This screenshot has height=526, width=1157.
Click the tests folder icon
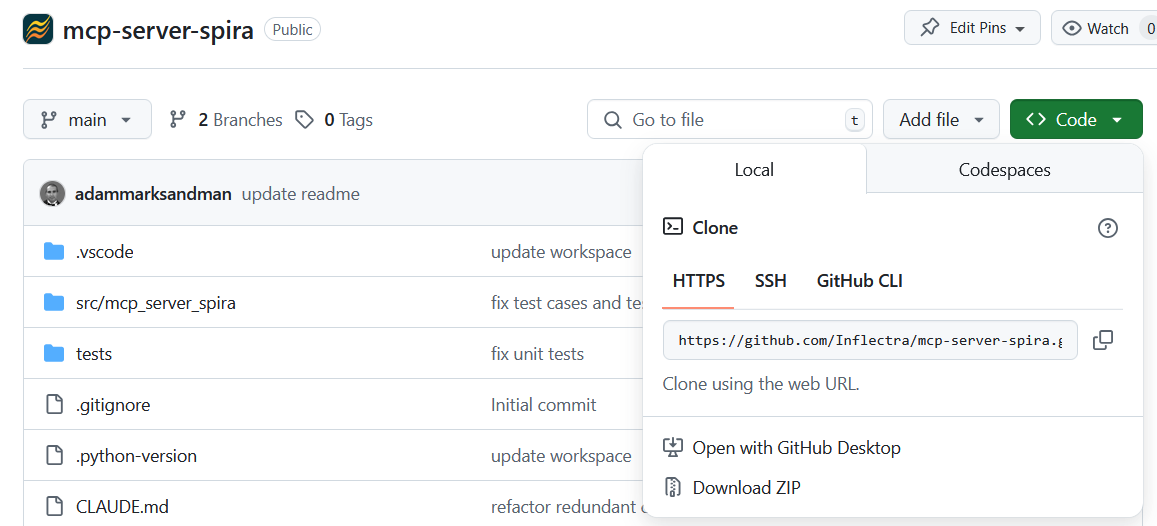click(x=54, y=354)
